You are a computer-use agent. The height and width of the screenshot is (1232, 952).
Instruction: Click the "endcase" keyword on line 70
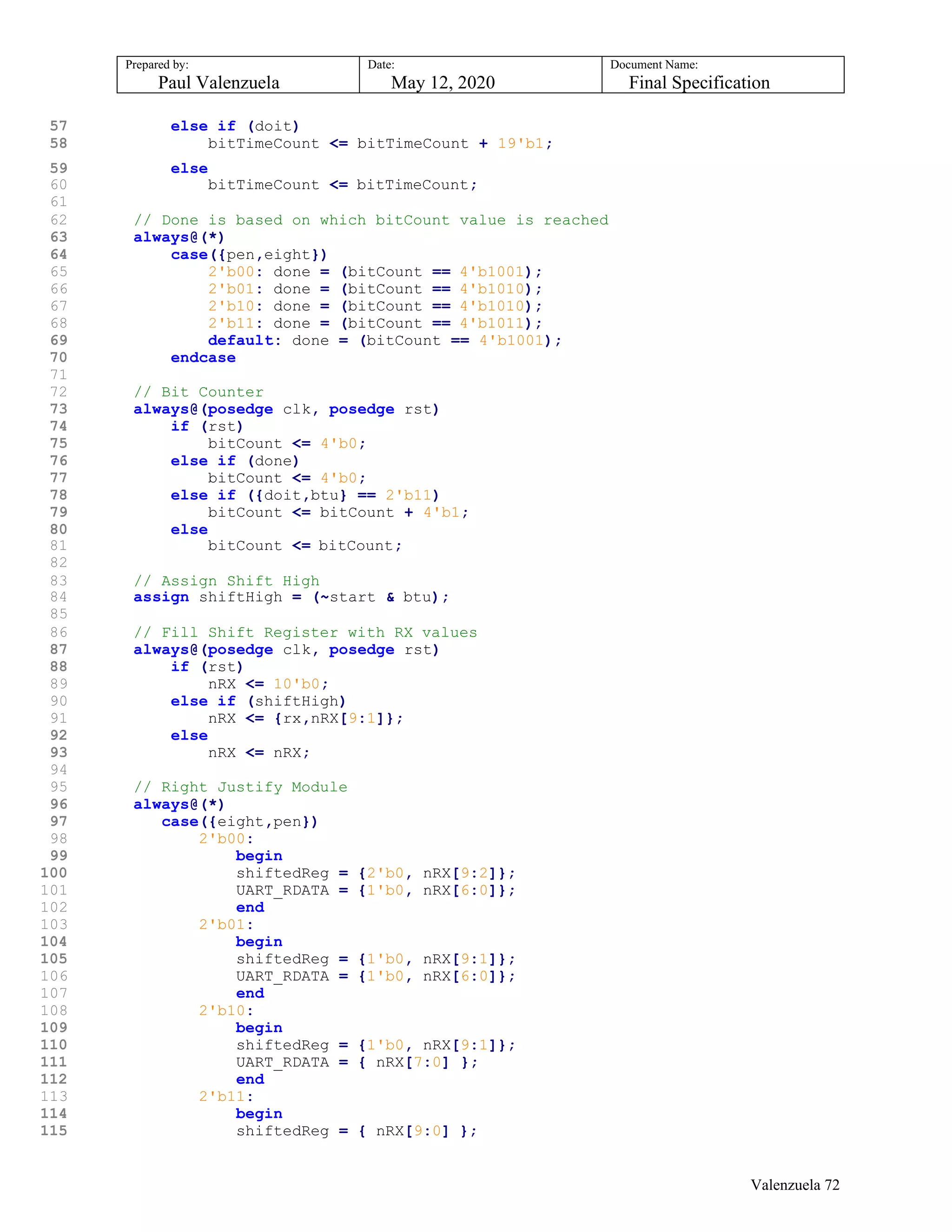click(x=203, y=358)
